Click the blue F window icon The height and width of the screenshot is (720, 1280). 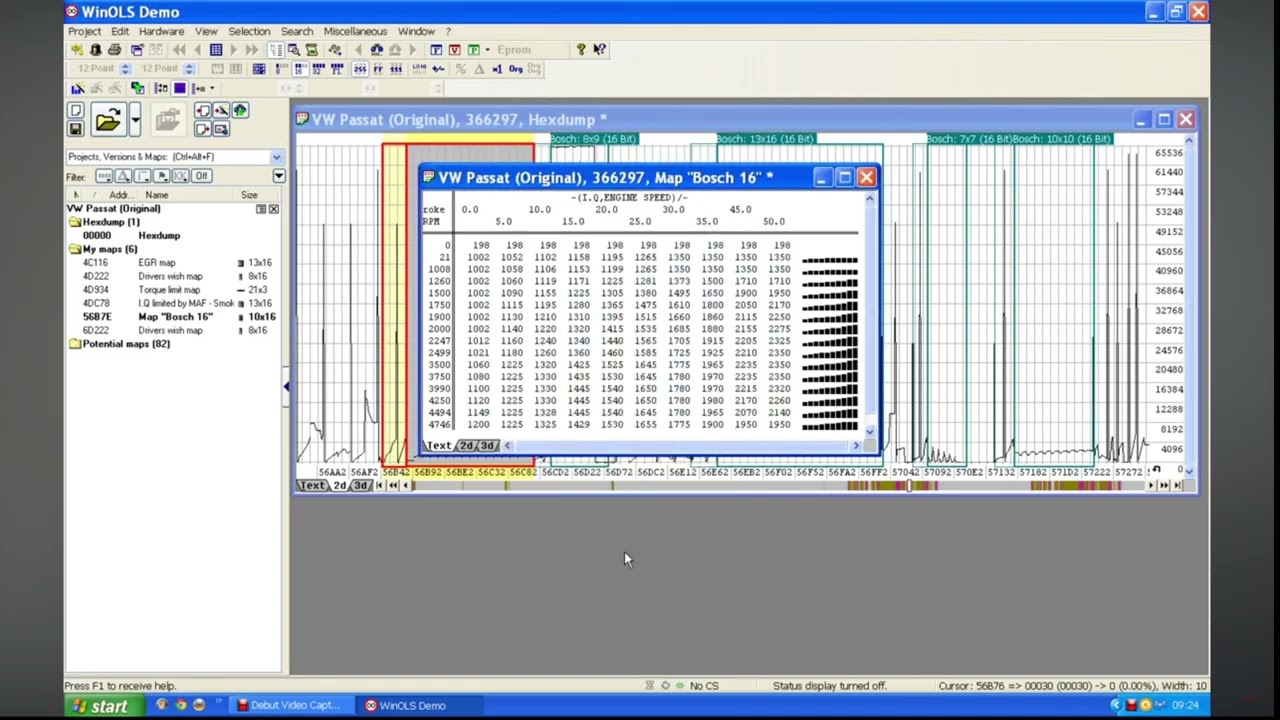(x=436, y=50)
